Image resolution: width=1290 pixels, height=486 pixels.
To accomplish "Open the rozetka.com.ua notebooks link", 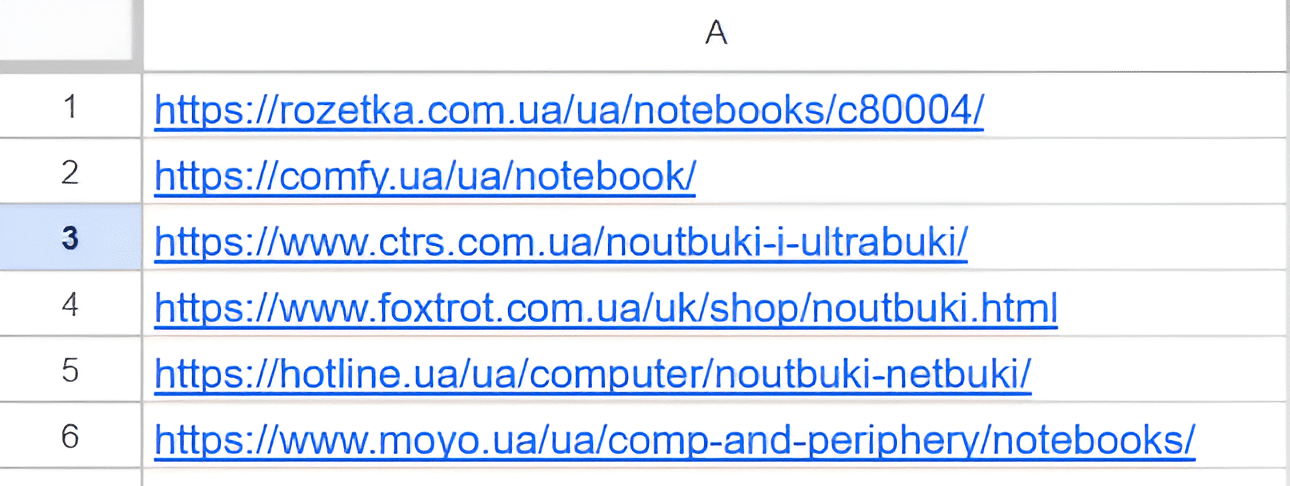I will (569, 110).
